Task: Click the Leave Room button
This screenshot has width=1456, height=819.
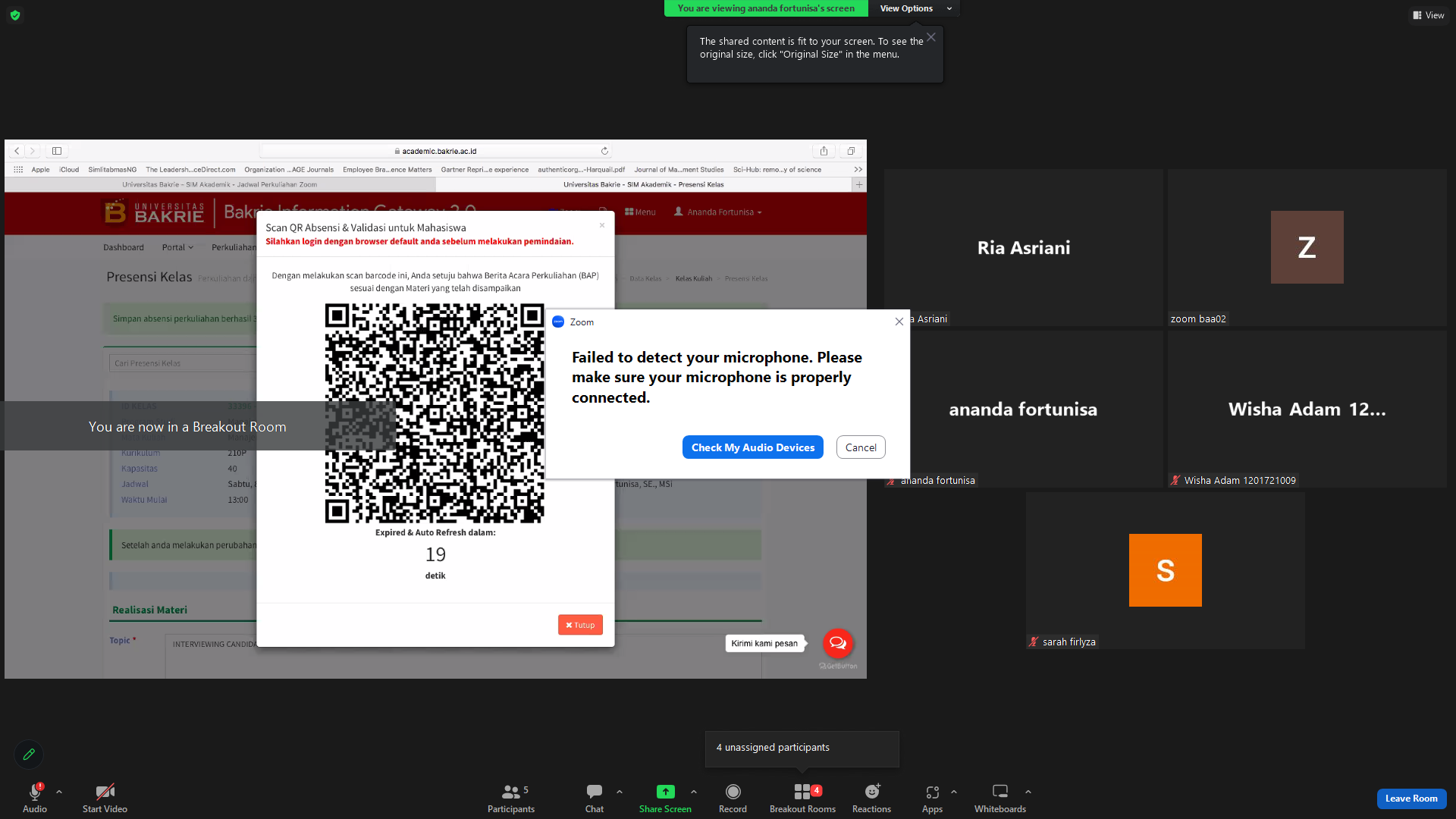Action: (x=1411, y=799)
